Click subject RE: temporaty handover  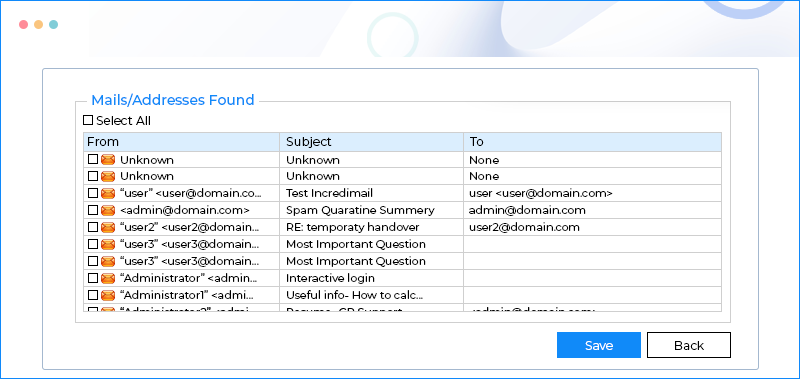tap(352, 227)
